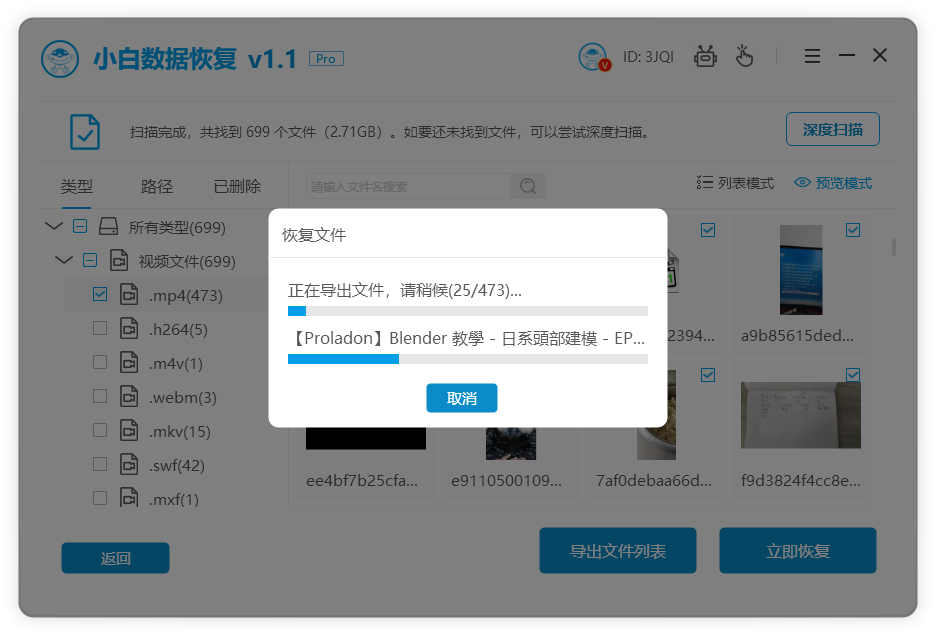Viewport: 936px width, 636px height.
Task: Check the .m4v(1) checkbox
Action: coord(100,362)
